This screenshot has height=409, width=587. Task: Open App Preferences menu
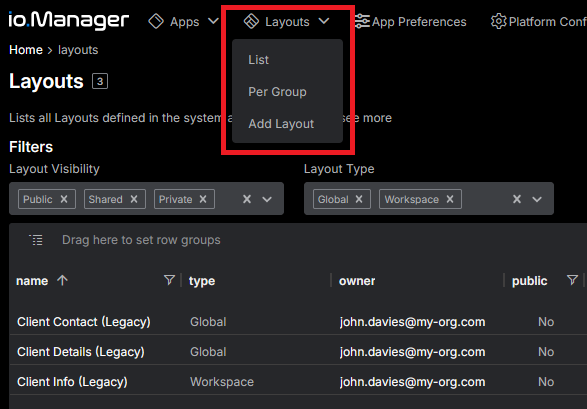[x=419, y=22]
